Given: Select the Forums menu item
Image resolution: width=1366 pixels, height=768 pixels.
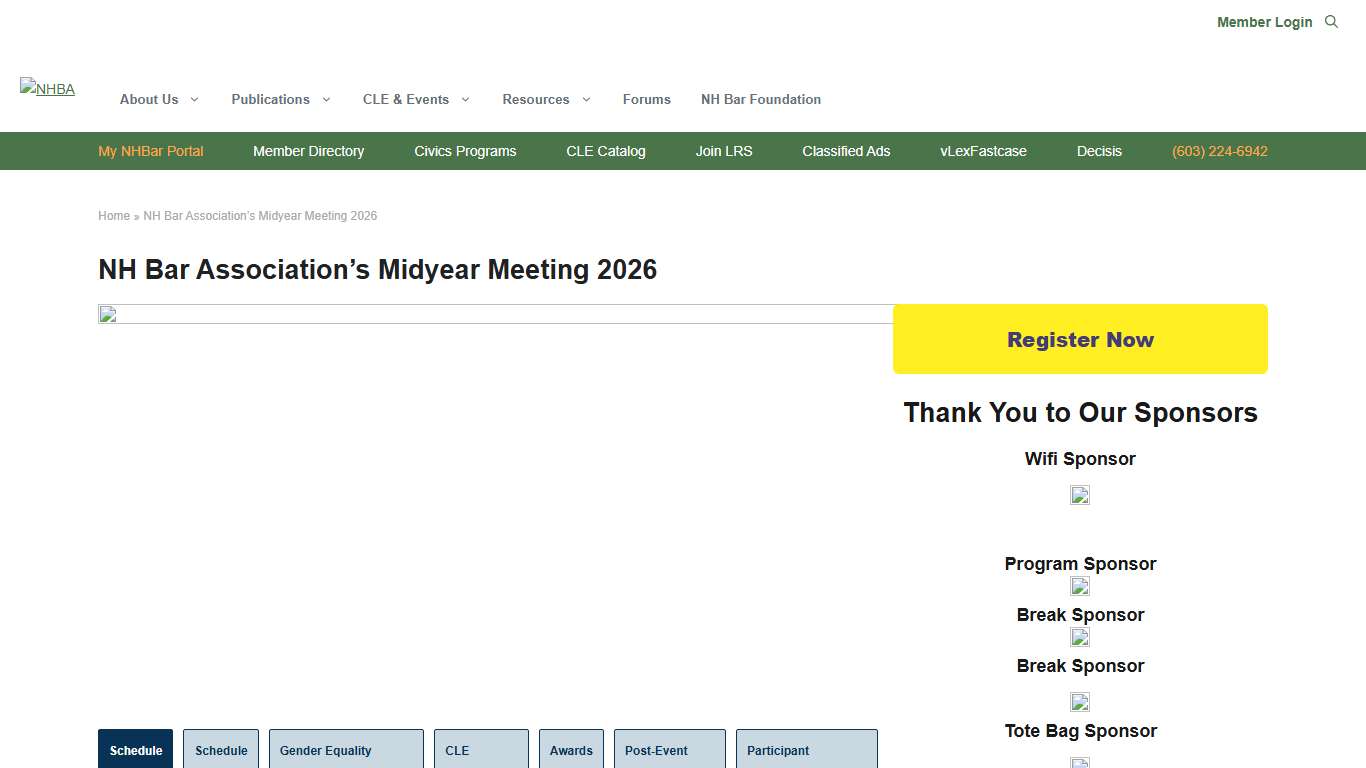Looking at the screenshot, I should pyautogui.click(x=646, y=99).
